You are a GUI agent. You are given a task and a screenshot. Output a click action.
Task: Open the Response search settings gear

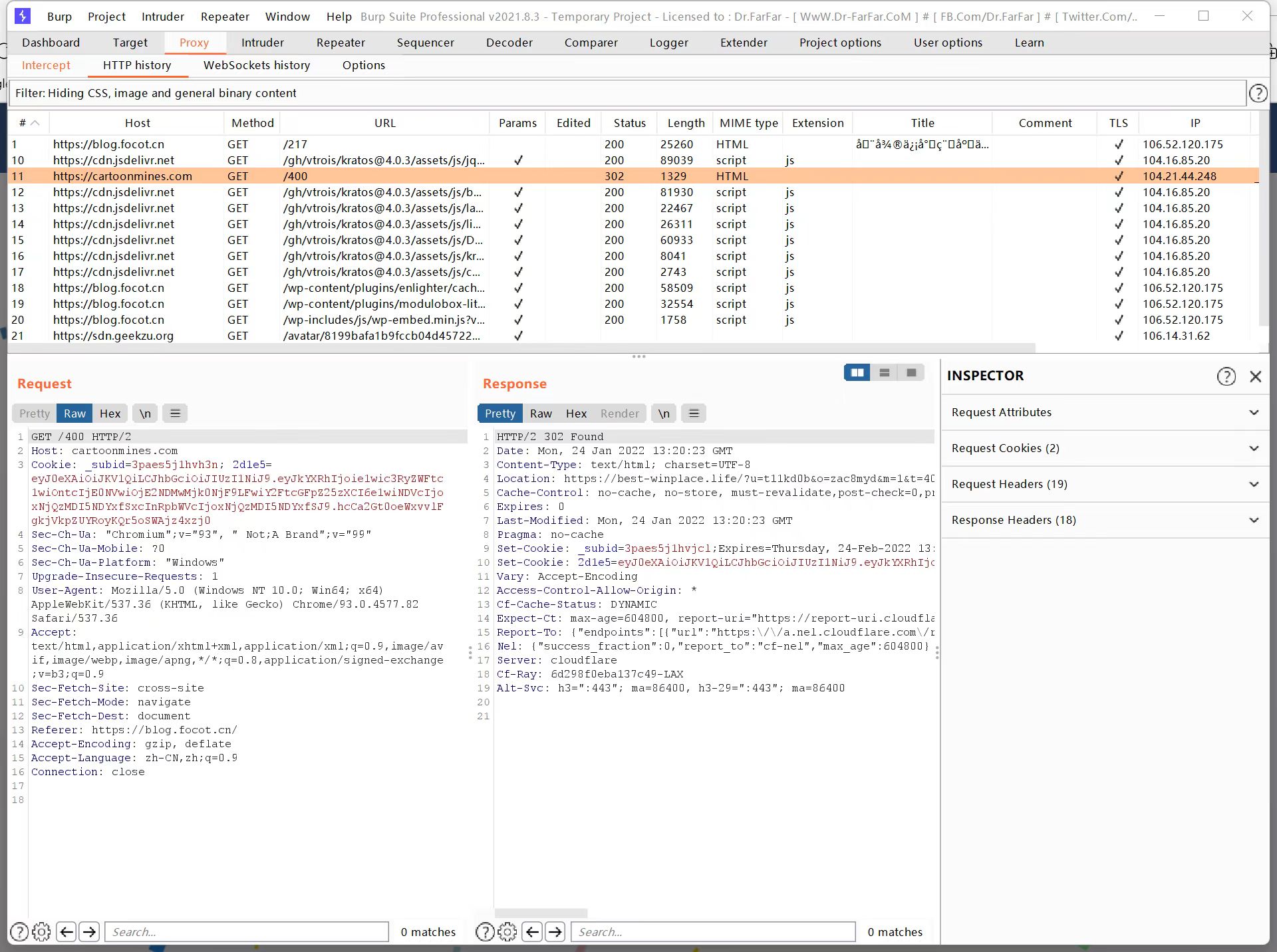point(507,932)
